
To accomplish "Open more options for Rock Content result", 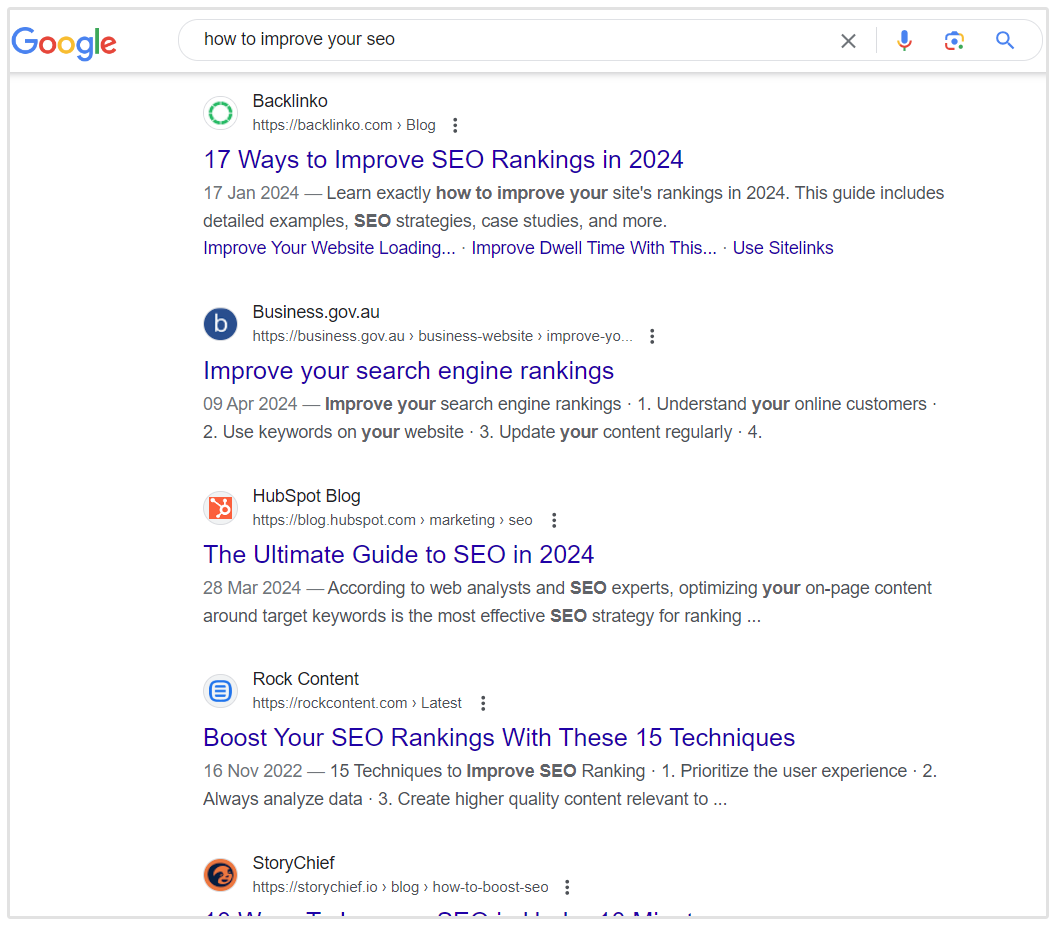I will point(483,703).
